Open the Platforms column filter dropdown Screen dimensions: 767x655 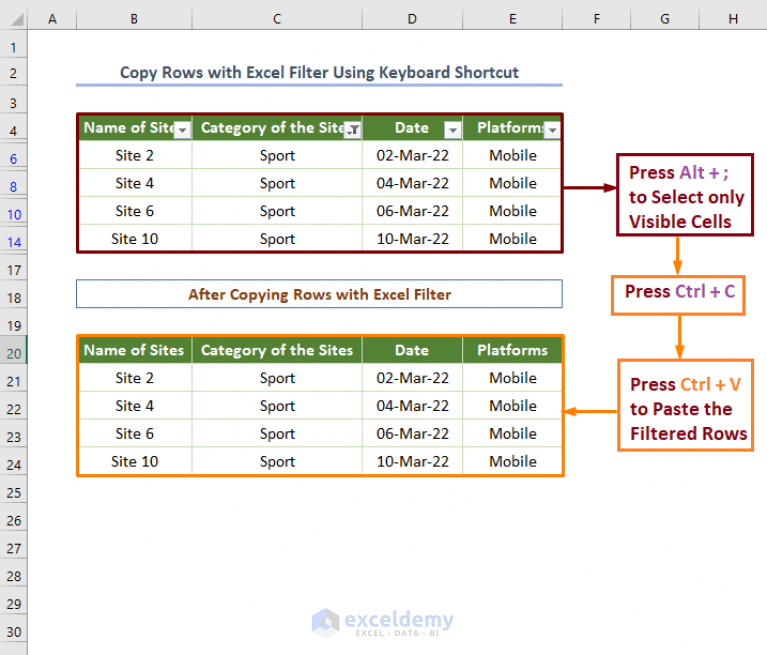coord(553,130)
